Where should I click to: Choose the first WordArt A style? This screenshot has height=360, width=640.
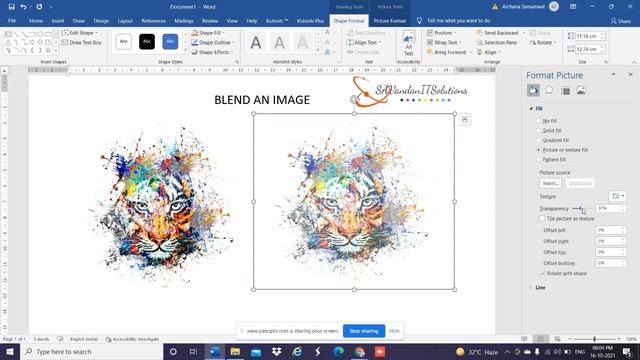coord(256,42)
